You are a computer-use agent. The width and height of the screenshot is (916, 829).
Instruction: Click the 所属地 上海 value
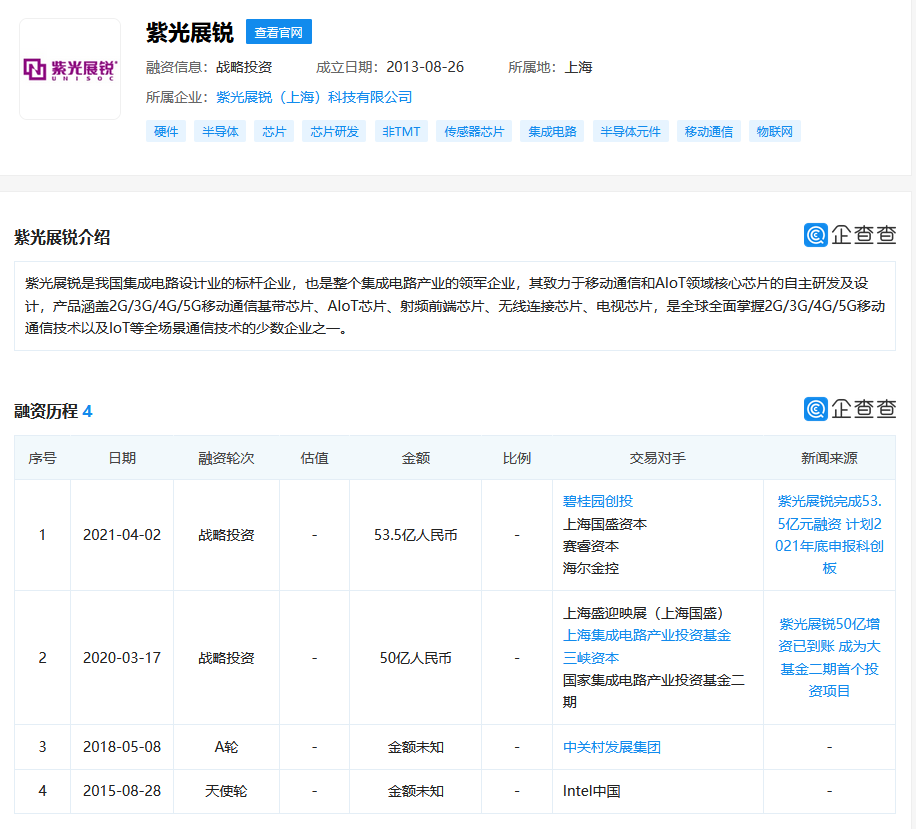click(x=578, y=67)
